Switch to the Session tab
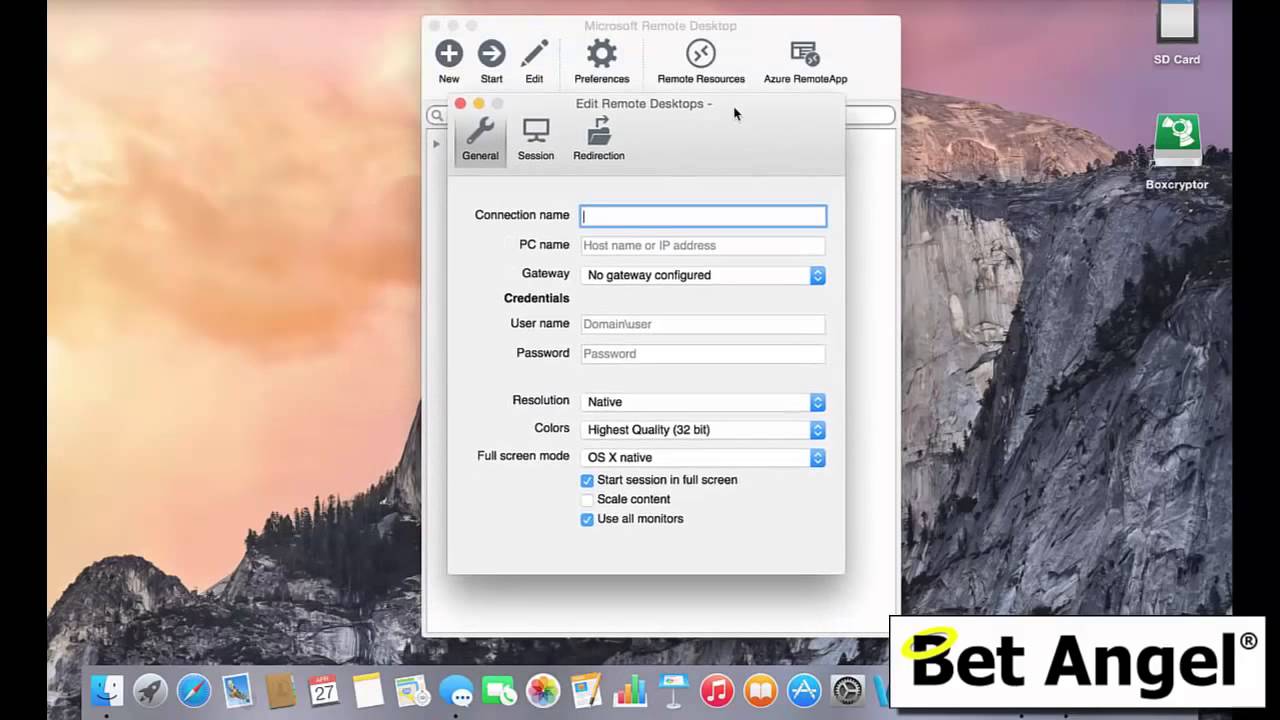The height and width of the screenshot is (720, 1280). [x=536, y=139]
